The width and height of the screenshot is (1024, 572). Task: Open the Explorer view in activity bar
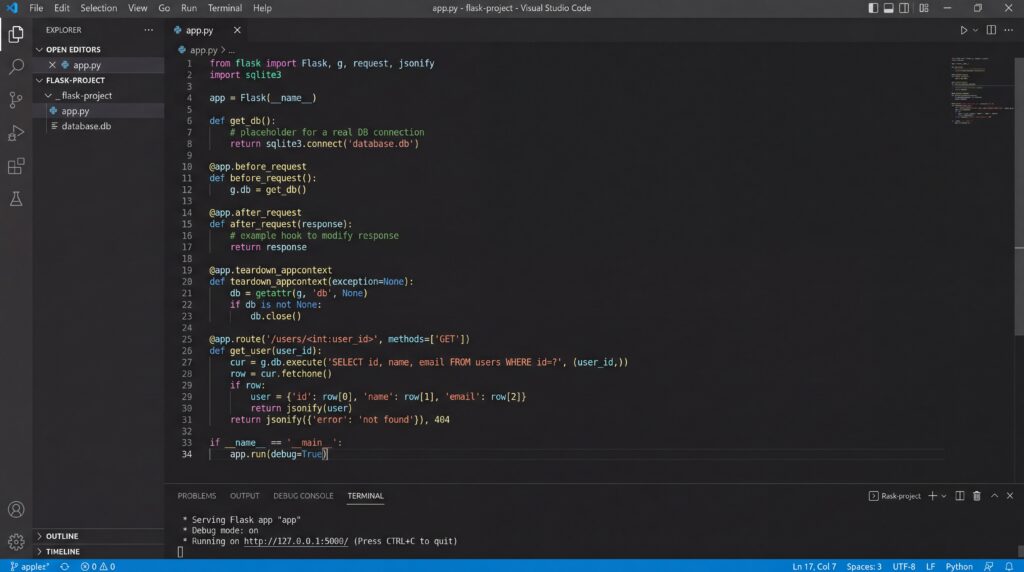16,34
